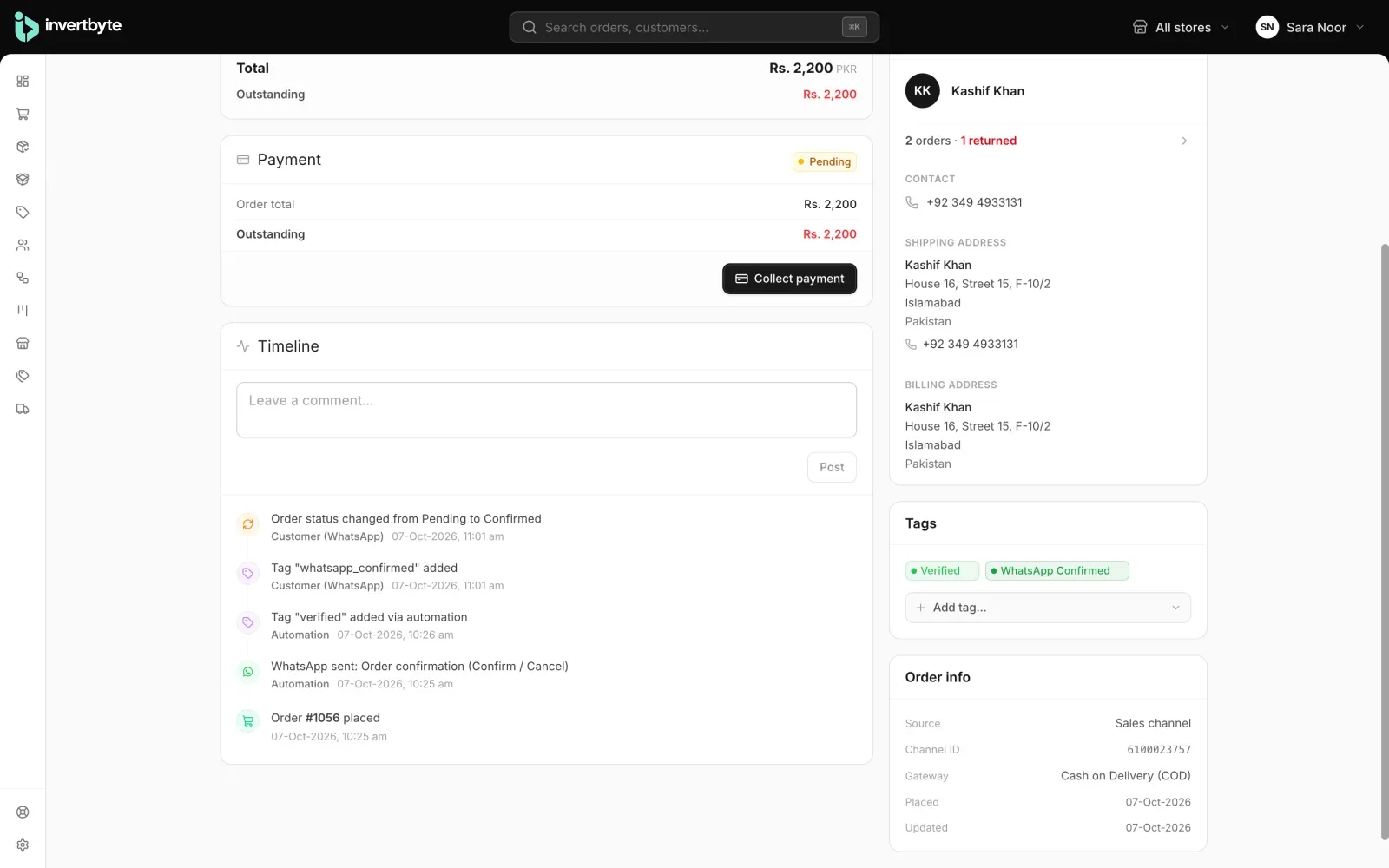
Task: Expand the Add tag combo box
Action: (x=1048, y=608)
